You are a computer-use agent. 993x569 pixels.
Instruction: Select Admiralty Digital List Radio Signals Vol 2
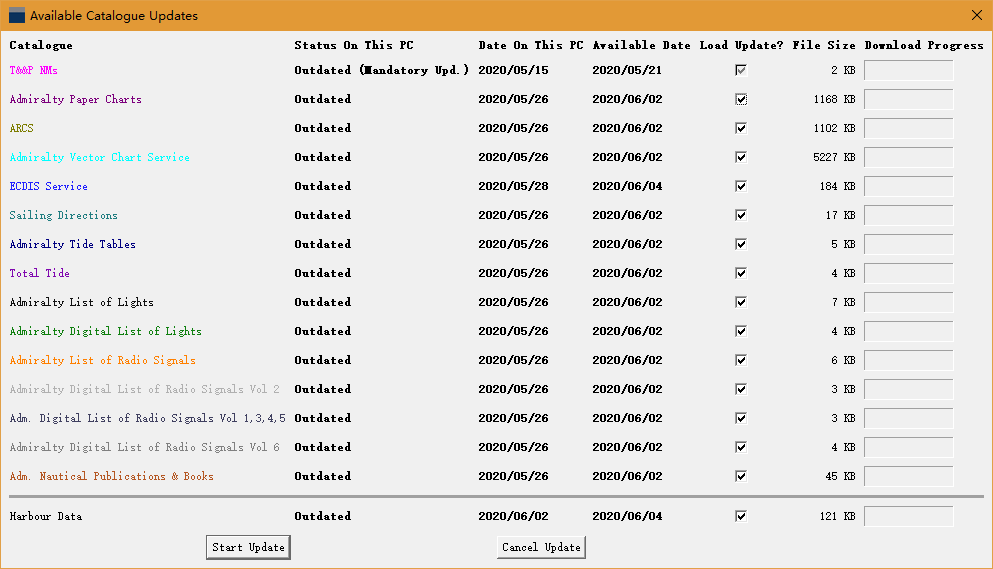[144, 389]
